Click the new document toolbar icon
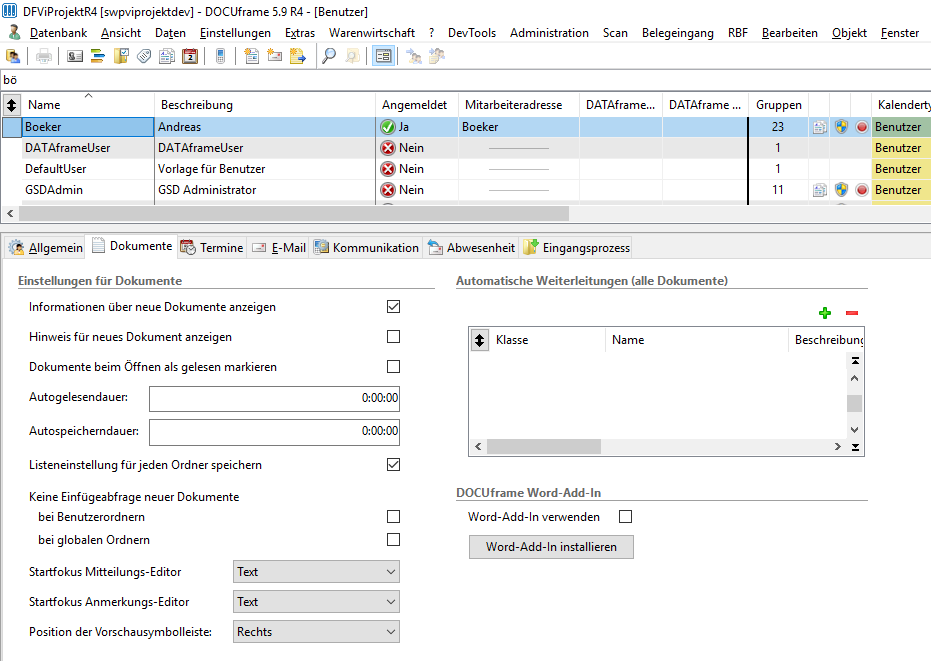 [x=251, y=56]
